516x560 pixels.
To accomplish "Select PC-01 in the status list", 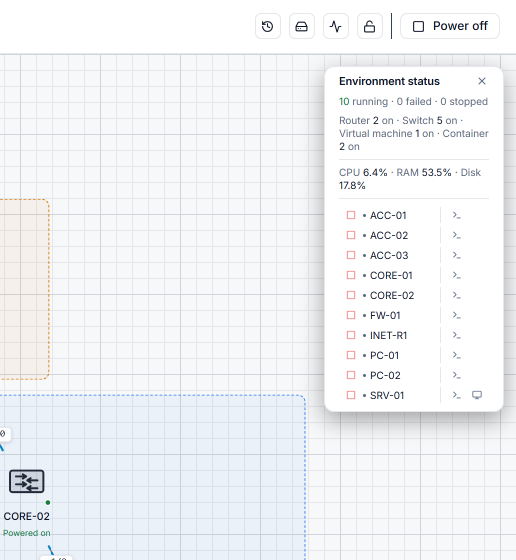I will pyautogui.click(x=384, y=355).
